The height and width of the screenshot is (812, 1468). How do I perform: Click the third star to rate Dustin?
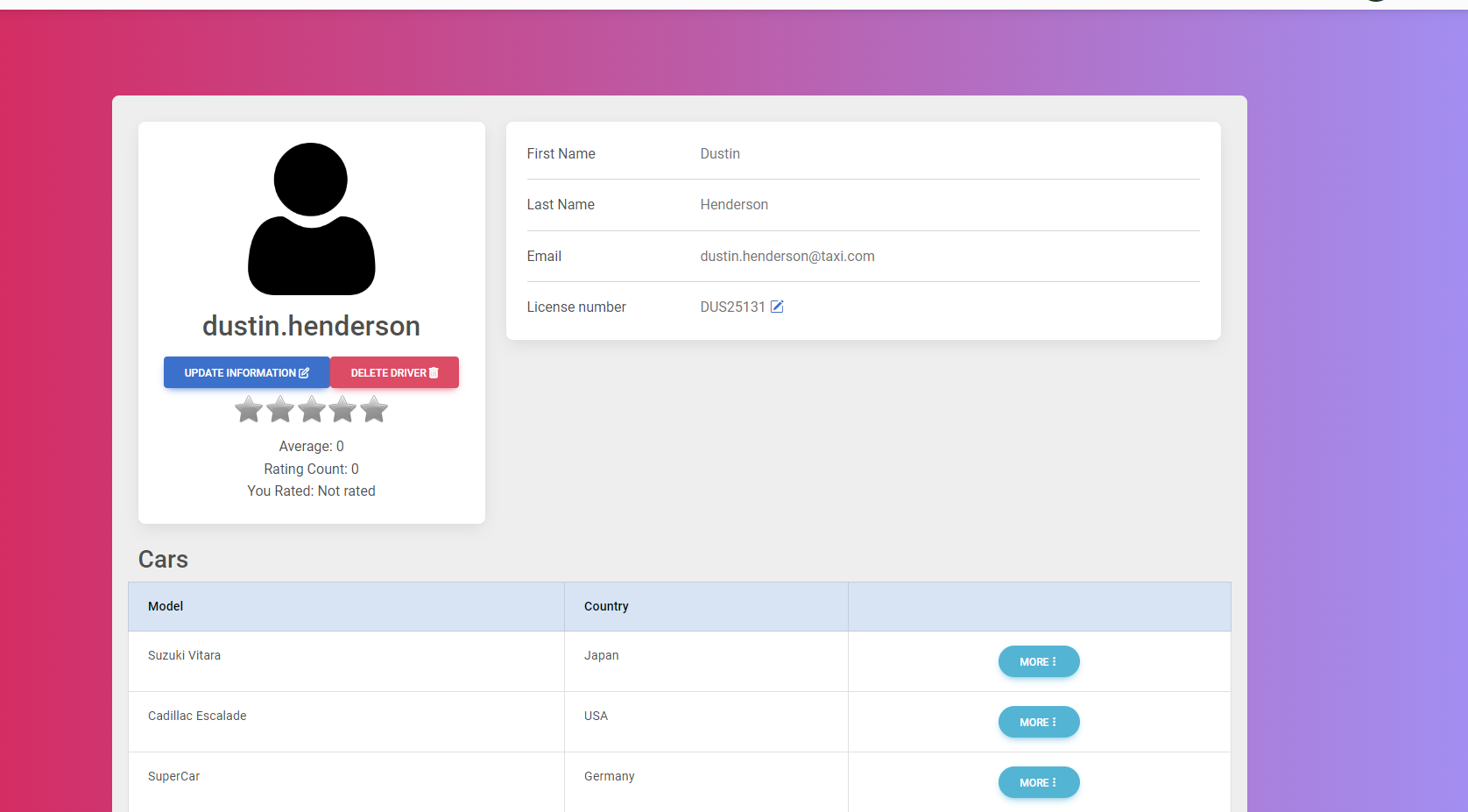pyautogui.click(x=311, y=409)
